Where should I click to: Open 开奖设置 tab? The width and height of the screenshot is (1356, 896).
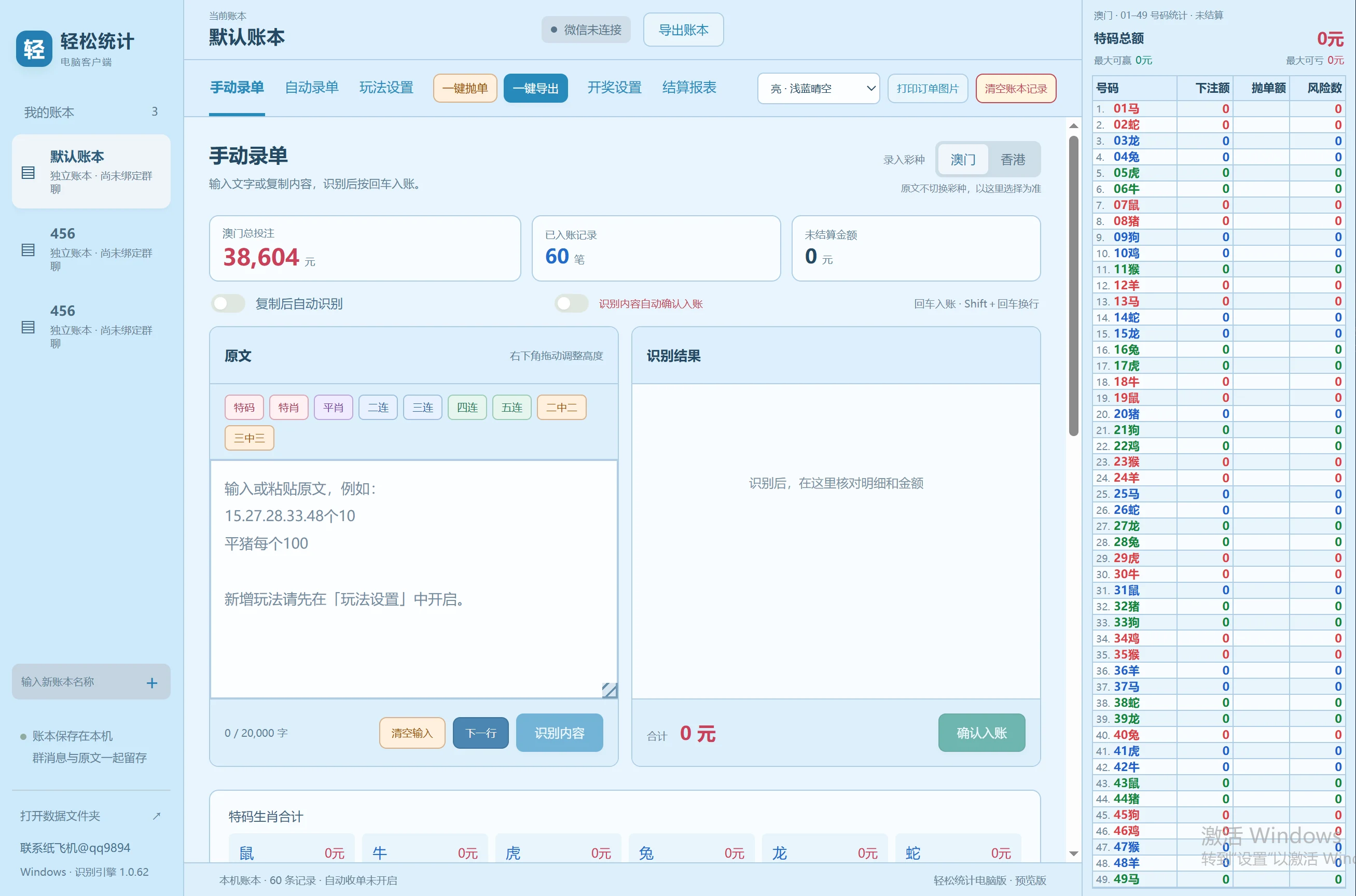615,88
